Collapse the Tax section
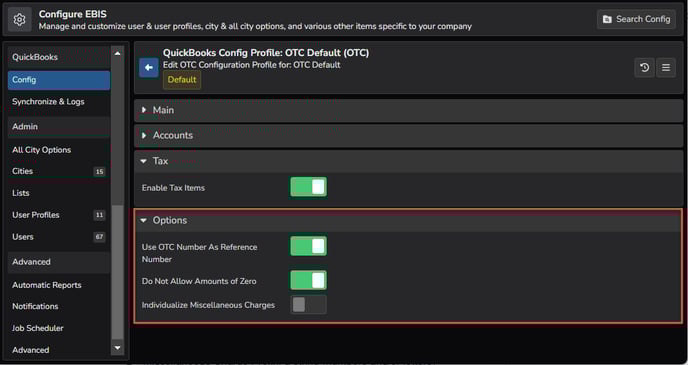688x365 pixels. (x=408, y=161)
